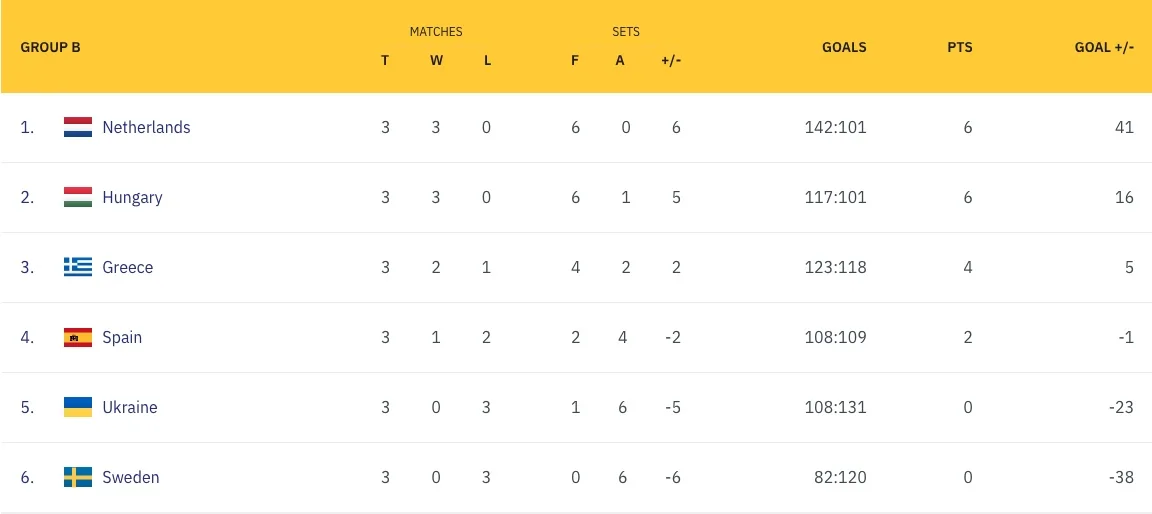Click Sweden goals score 82:120

click(839, 477)
